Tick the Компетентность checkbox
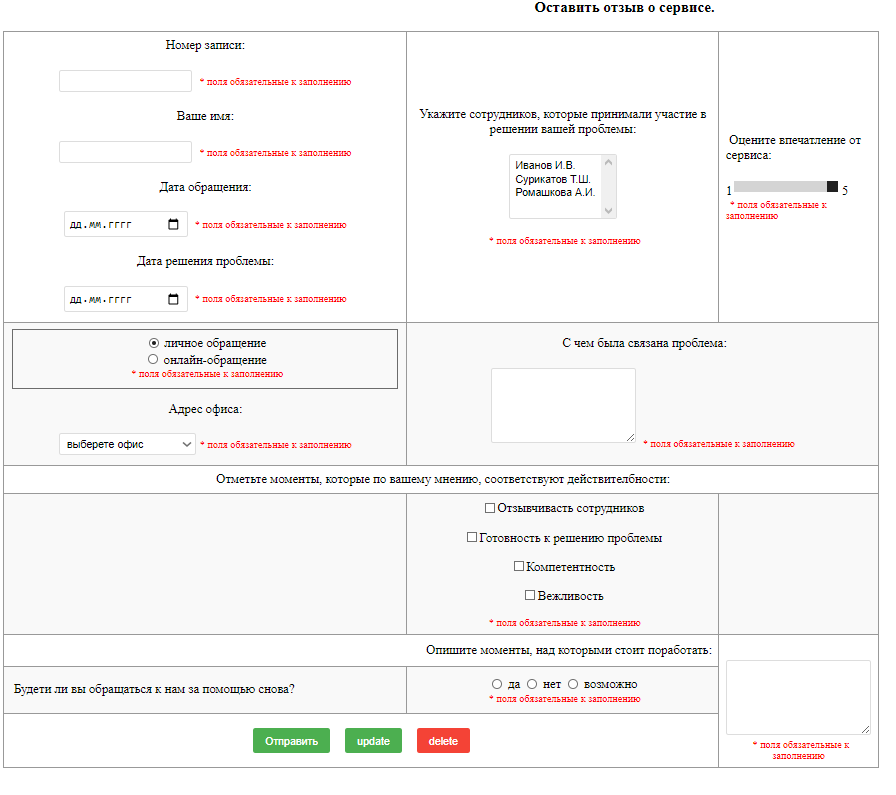 tap(519, 566)
